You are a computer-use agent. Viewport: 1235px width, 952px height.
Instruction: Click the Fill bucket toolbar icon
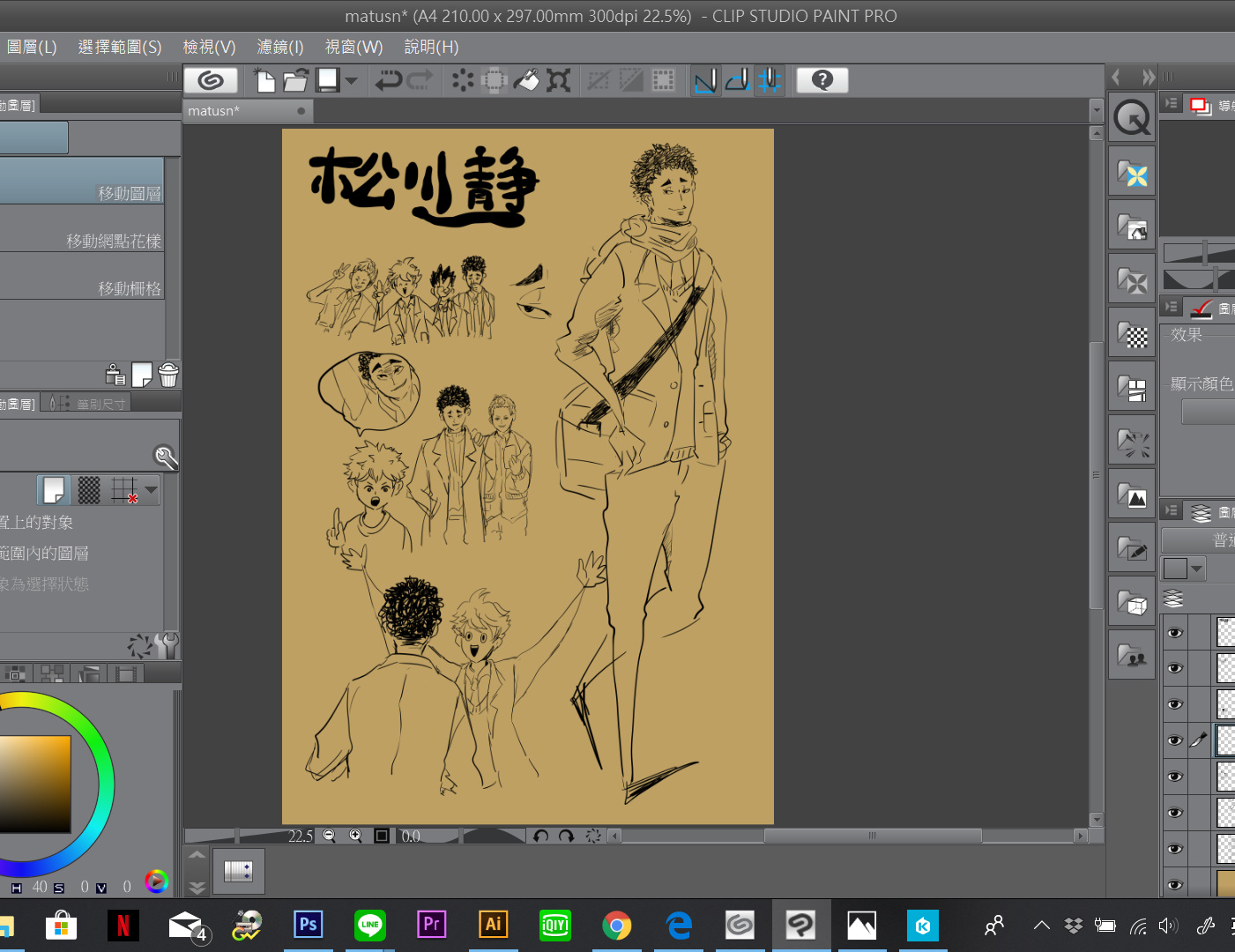[x=526, y=80]
